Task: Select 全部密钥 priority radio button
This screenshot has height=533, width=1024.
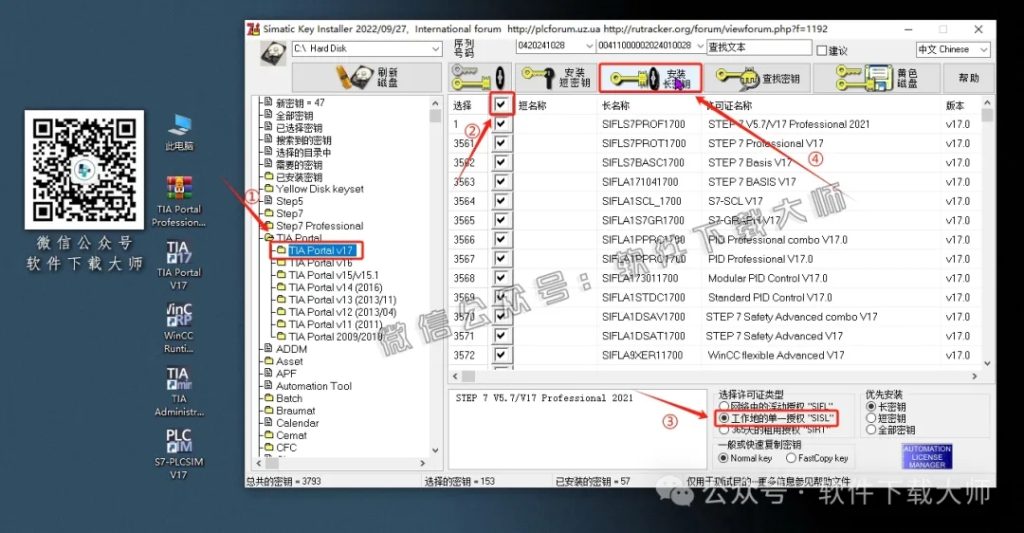Action: 871,430
